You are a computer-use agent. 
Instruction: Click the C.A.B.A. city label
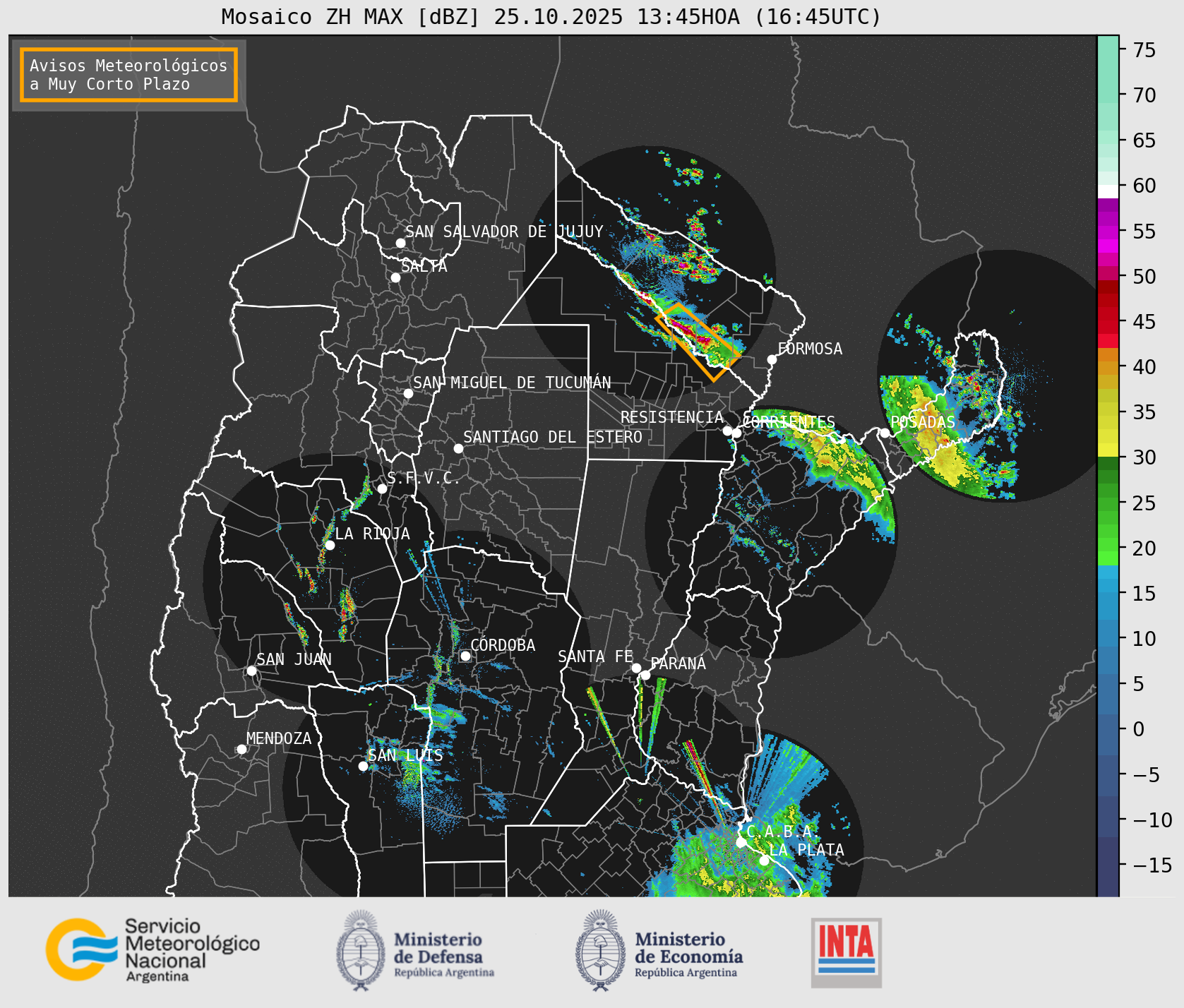[784, 832]
